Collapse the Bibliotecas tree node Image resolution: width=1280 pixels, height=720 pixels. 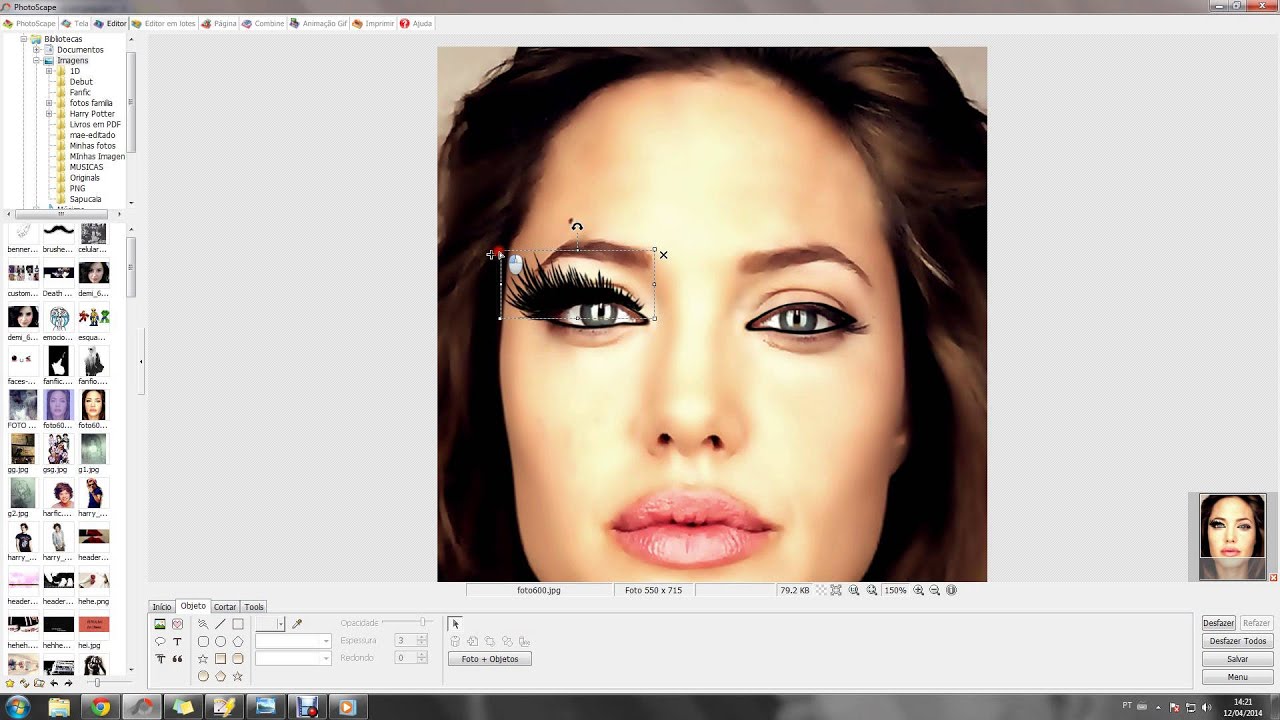pos(23,39)
